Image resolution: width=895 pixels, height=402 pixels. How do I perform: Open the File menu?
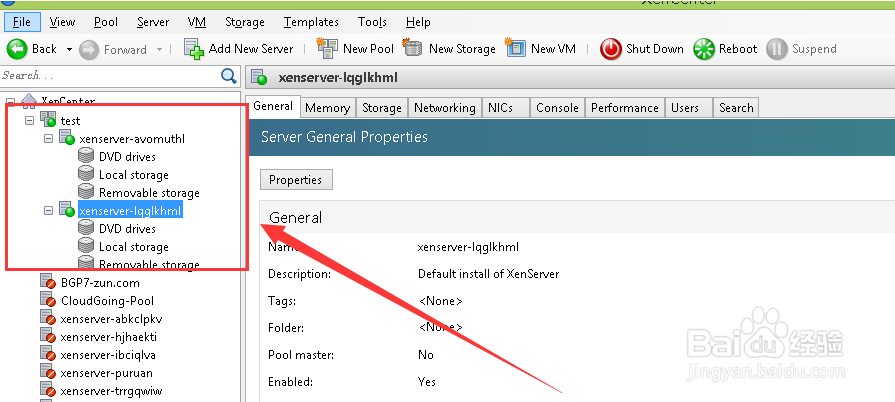coord(22,22)
